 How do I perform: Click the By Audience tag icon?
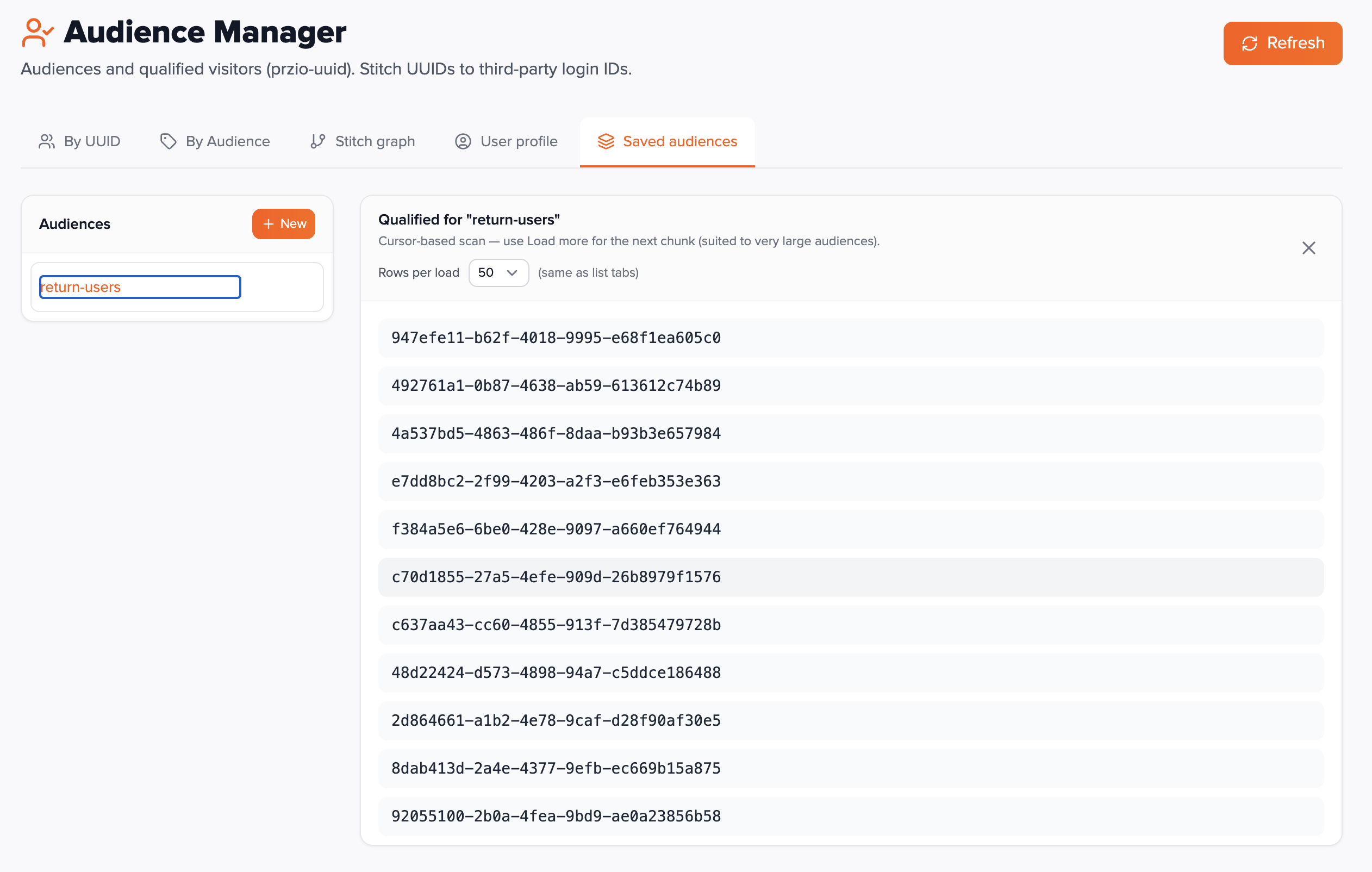pos(168,141)
